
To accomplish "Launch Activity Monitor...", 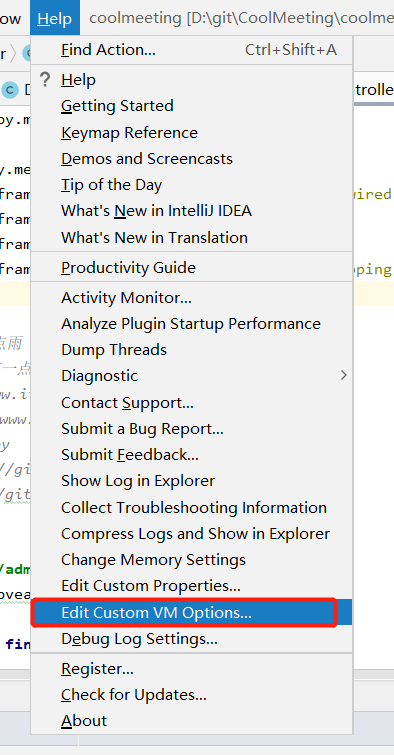I will click(x=192, y=298).
